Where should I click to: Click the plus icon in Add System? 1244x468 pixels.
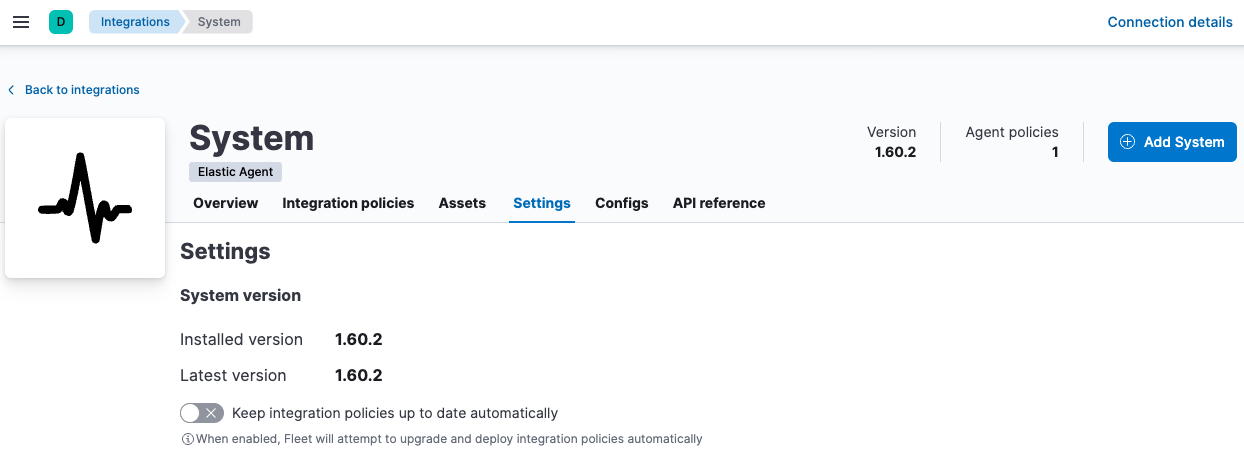click(1127, 142)
